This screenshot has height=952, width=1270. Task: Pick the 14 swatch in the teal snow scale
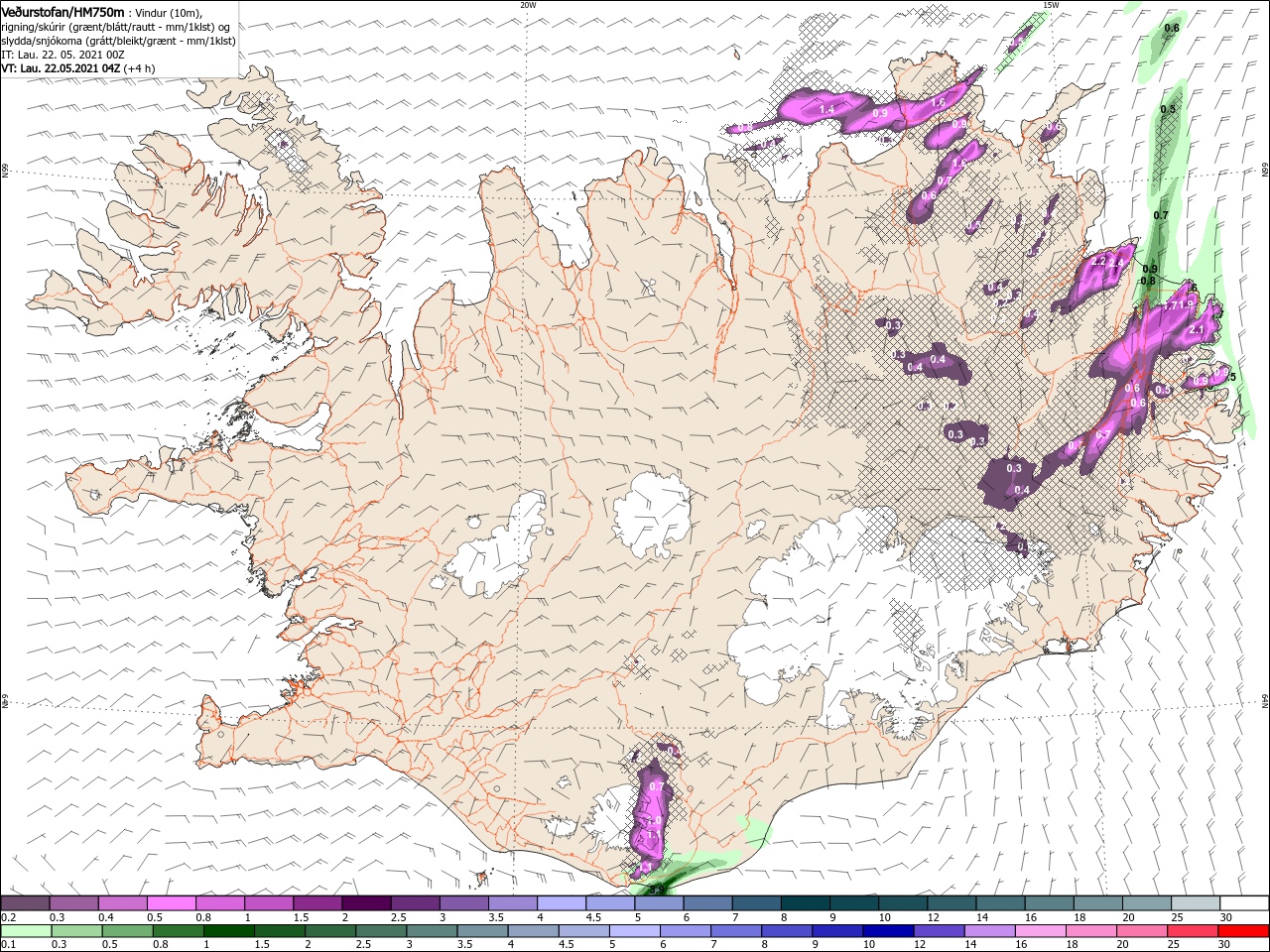click(x=1000, y=903)
